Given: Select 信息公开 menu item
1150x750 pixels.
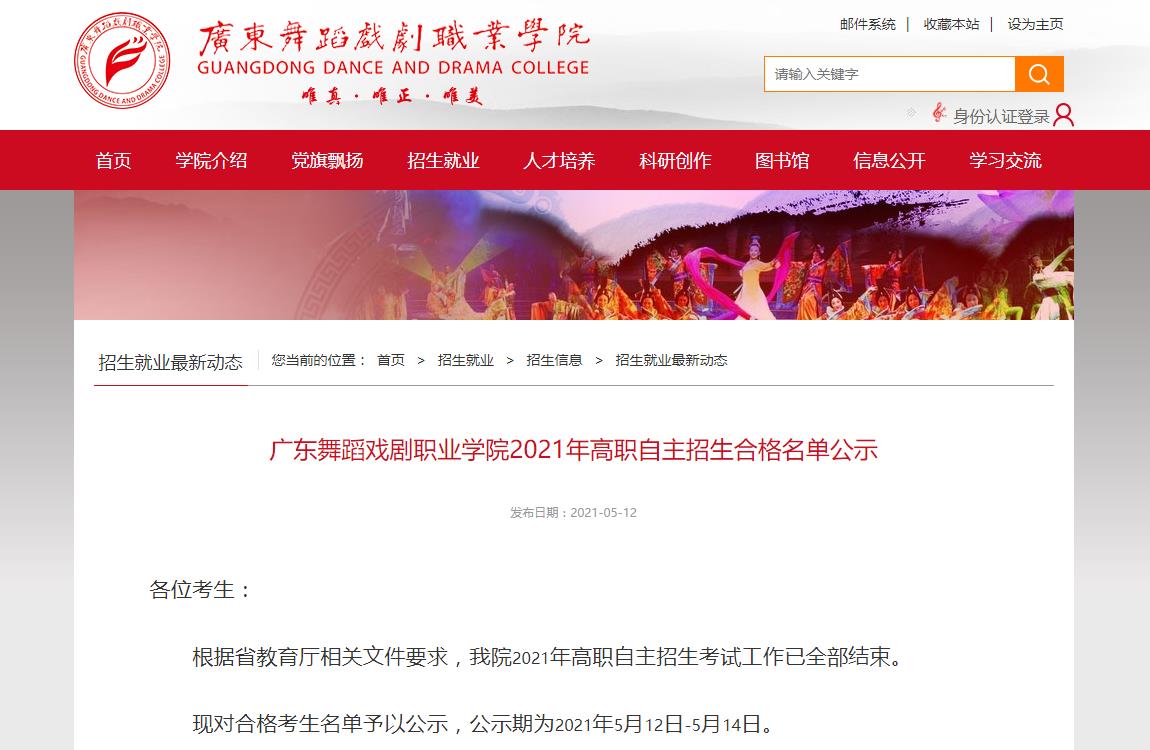Looking at the screenshot, I should pos(889,161).
